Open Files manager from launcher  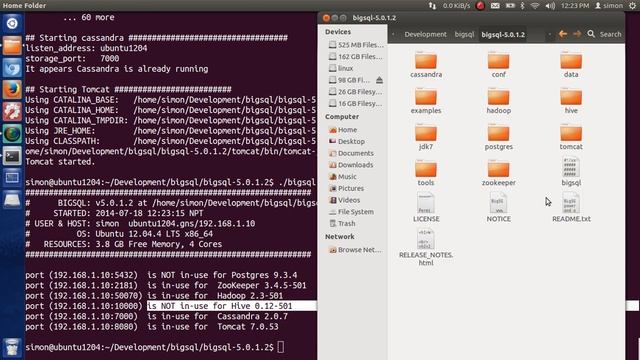pyautogui.click(x=12, y=45)
